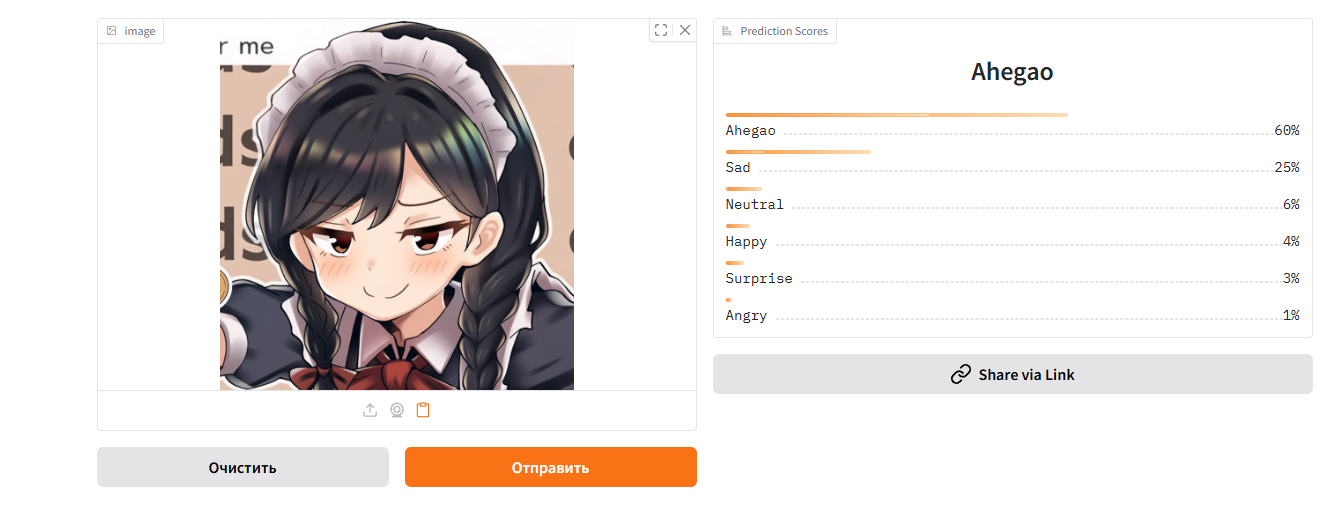Click the orange Ahegao confidence bar
Viewport: 1331px width, 521px height.
tap(897, 115)
